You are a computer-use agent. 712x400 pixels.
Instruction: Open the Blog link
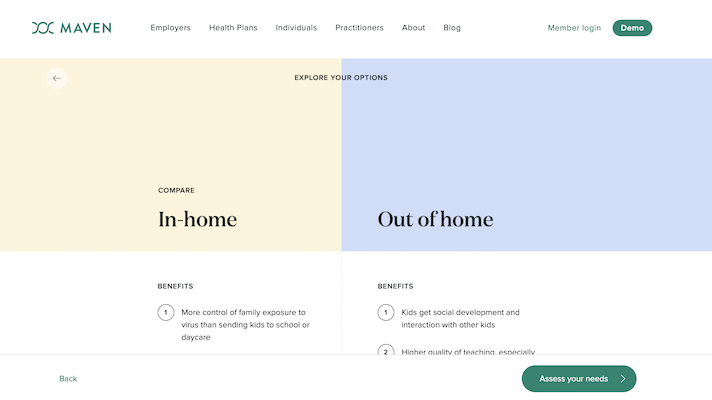[452, 28]
